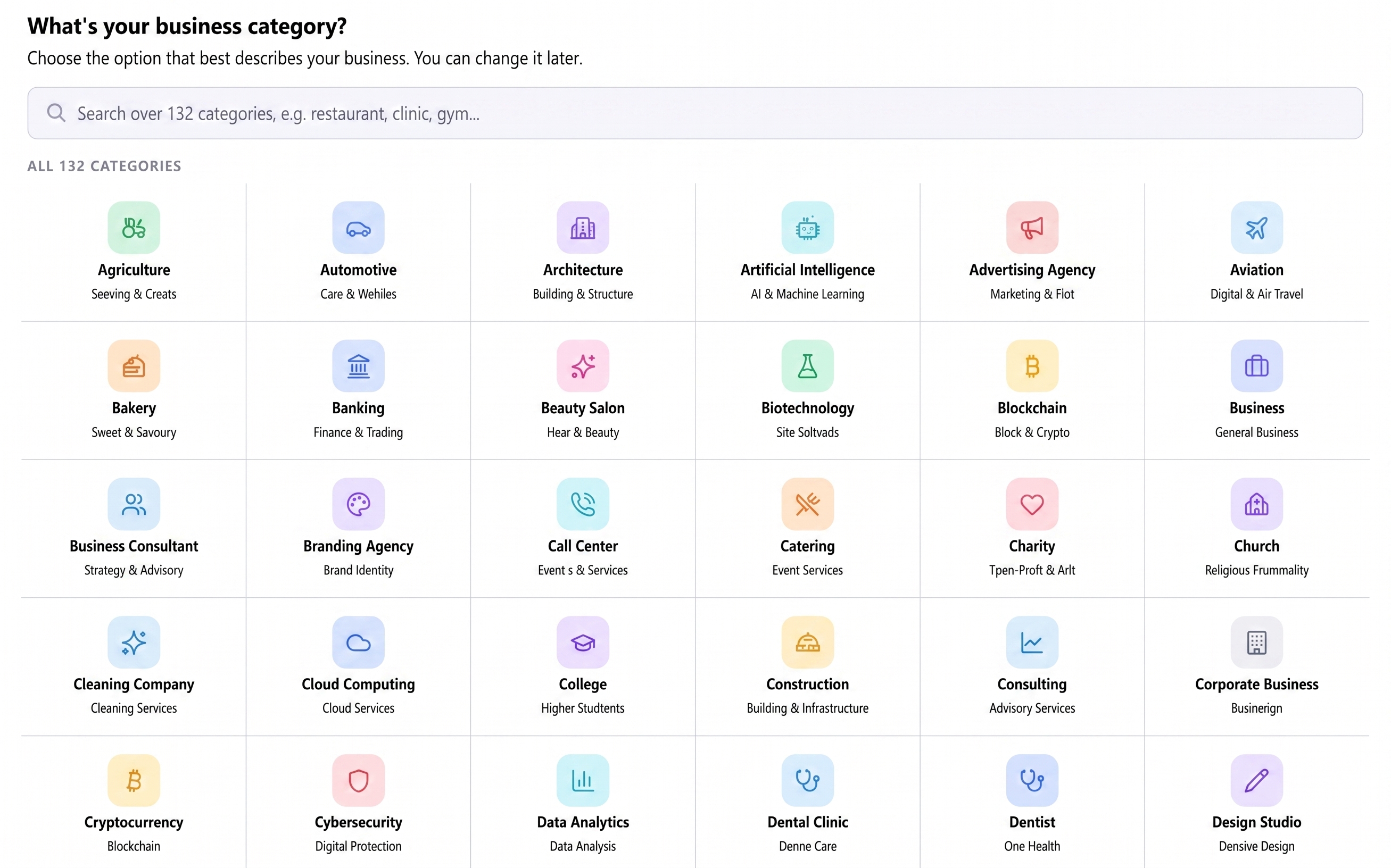Click the 'Strategy & Advisory' subtitle
The image size is (1391, 868).
click(x=134, y=570)
